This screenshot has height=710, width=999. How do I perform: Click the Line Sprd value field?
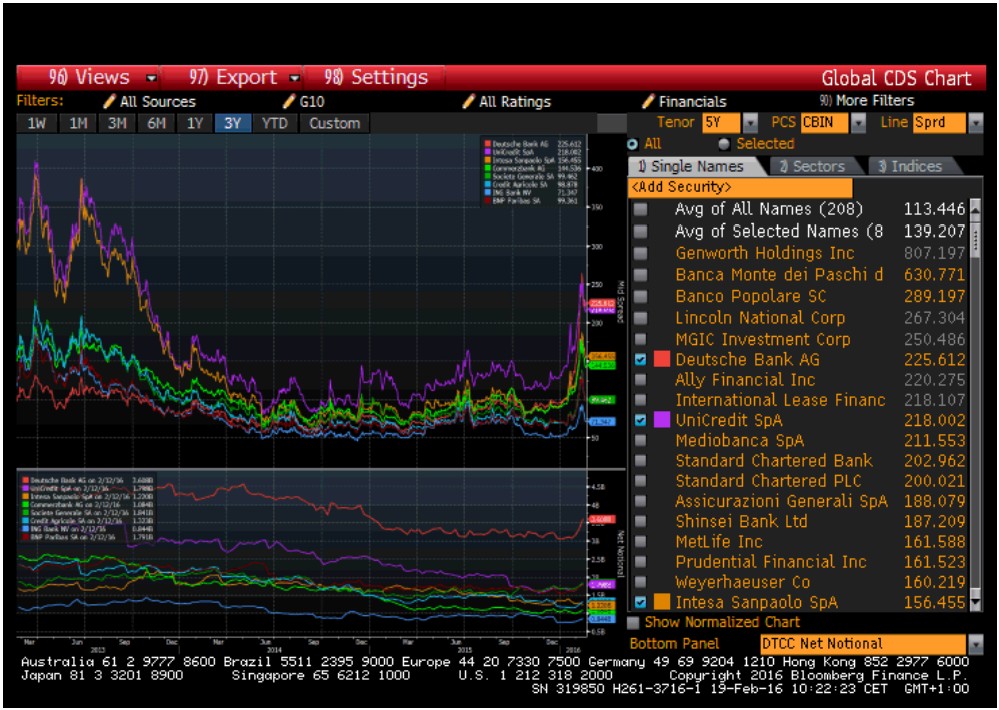click(x=939, y=122)
